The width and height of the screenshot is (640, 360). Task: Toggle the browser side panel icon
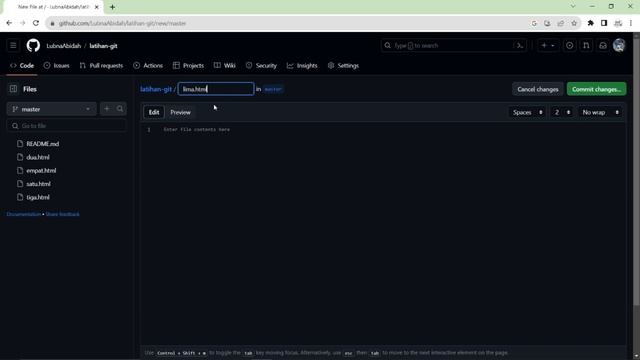pyautogui.click(x=604, y=23)
